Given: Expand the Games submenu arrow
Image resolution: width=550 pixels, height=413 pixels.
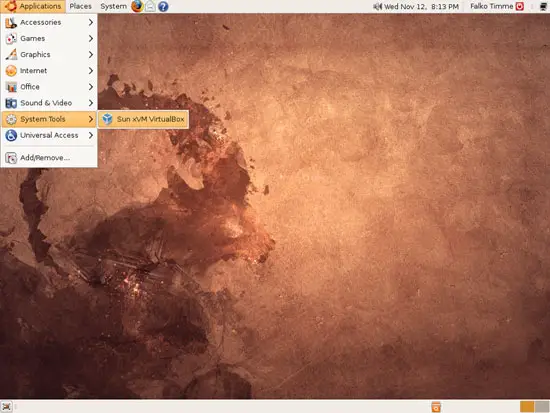Looking at the screenshot, I should tap(91, 38).
